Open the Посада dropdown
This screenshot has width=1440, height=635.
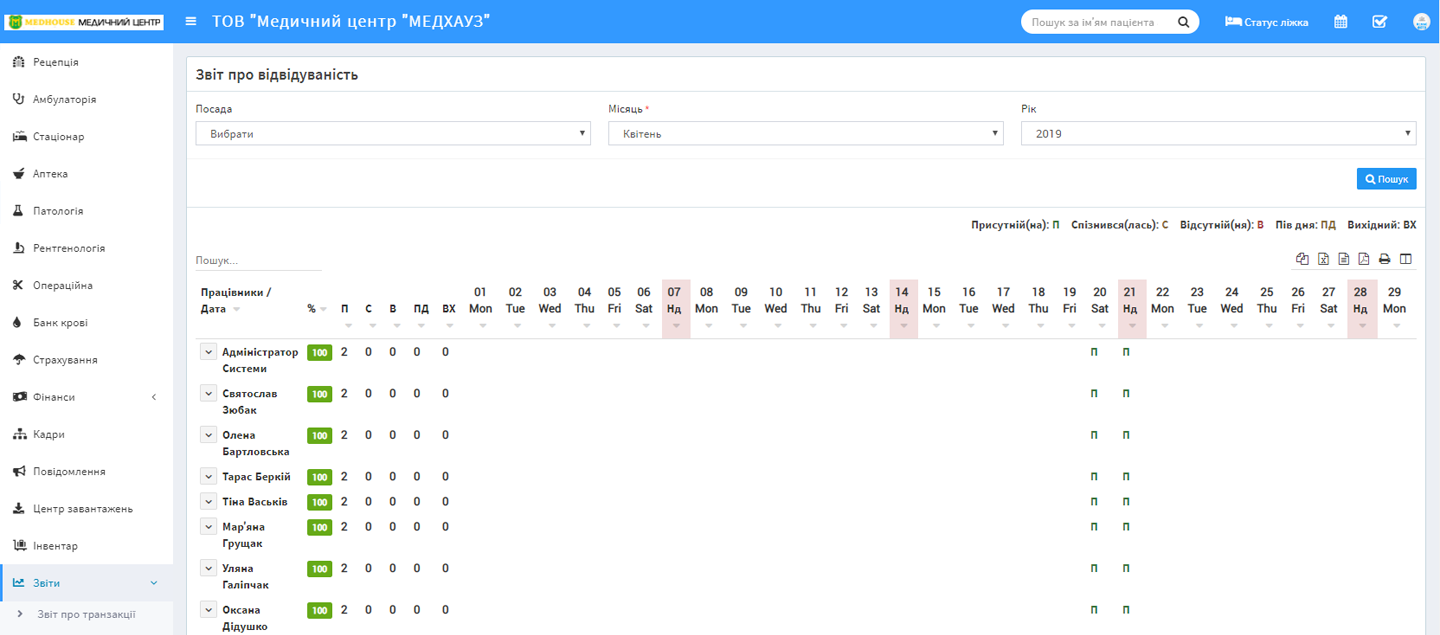[x=393, y=133]
